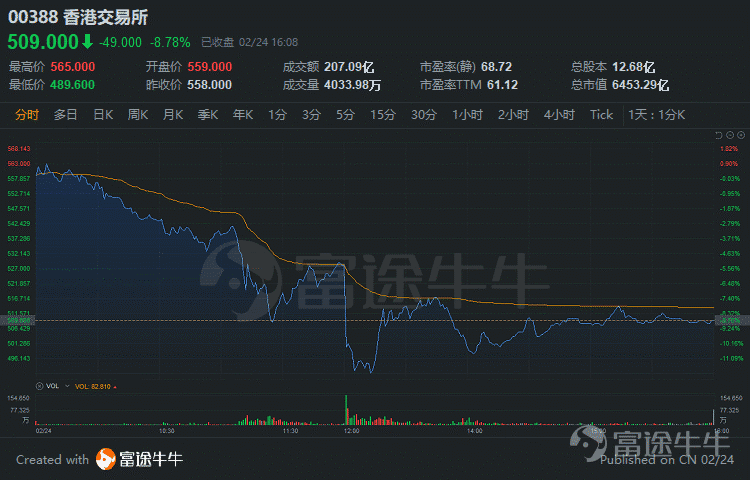The image size is (750, 480).
Task: Switch to the 分时 tab
Action: click(27, 115)
